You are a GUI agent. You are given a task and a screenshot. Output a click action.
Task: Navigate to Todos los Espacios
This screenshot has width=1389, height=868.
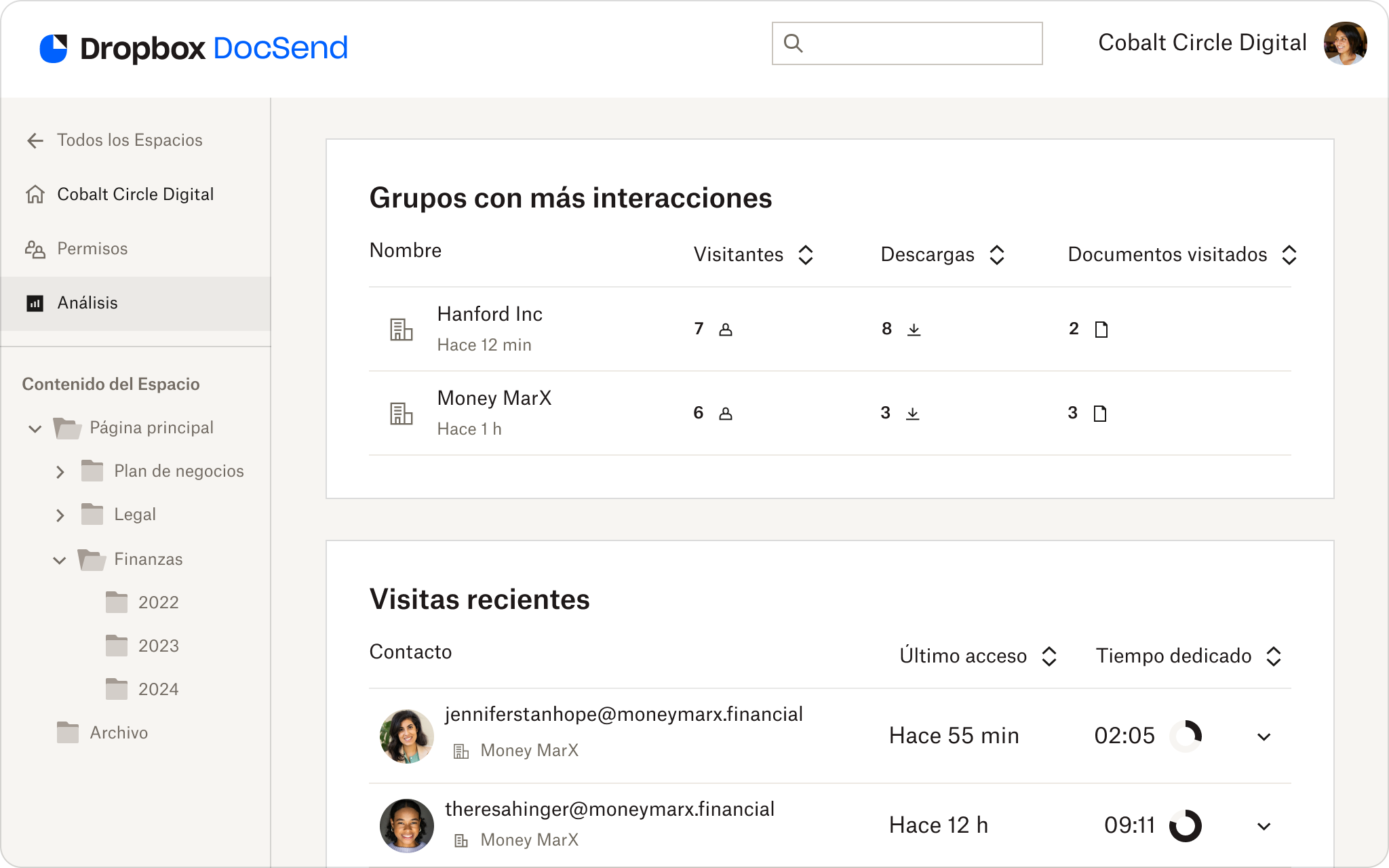[x=130, y=140]
